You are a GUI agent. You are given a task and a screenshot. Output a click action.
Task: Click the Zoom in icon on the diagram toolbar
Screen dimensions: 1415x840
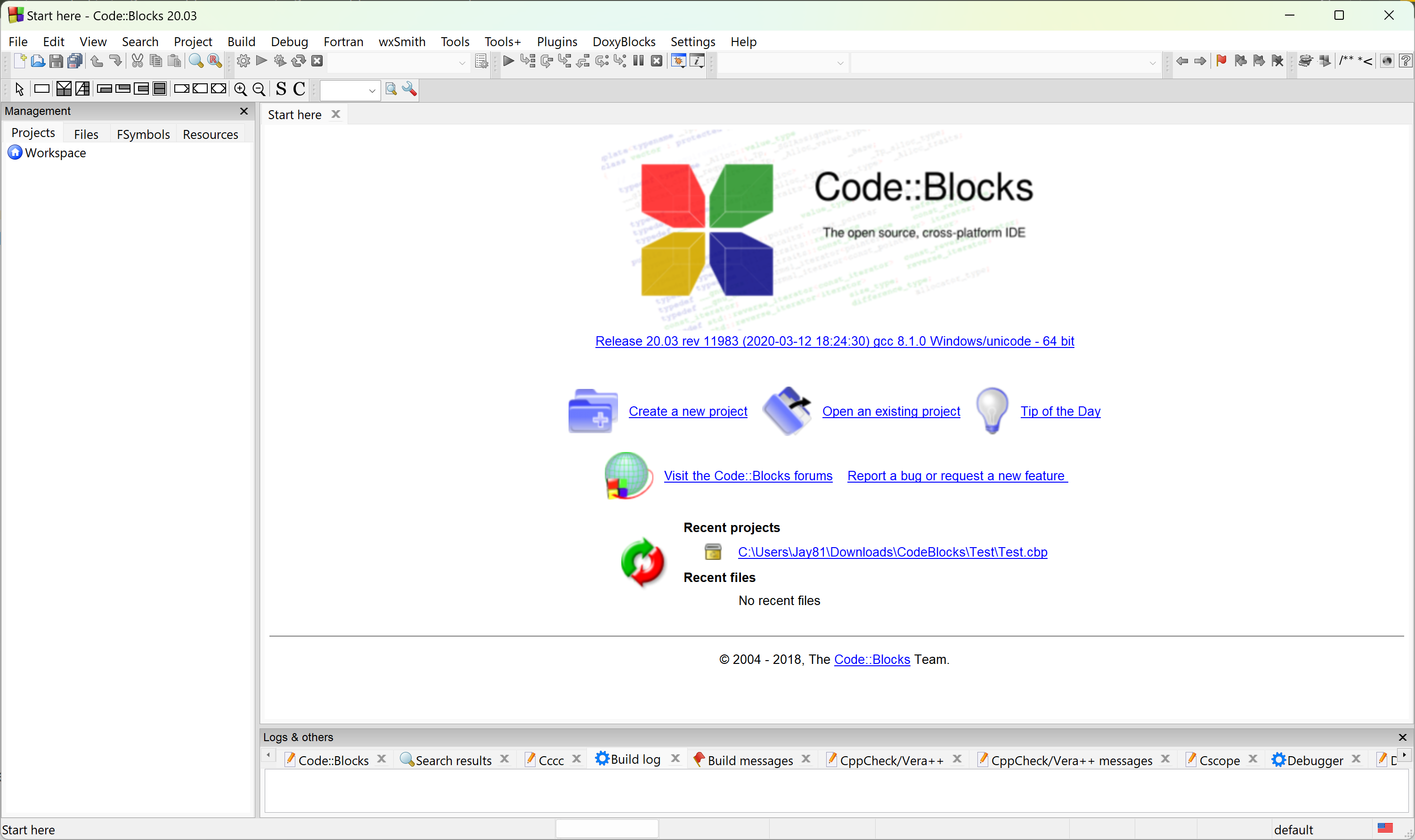click(241, 89)
